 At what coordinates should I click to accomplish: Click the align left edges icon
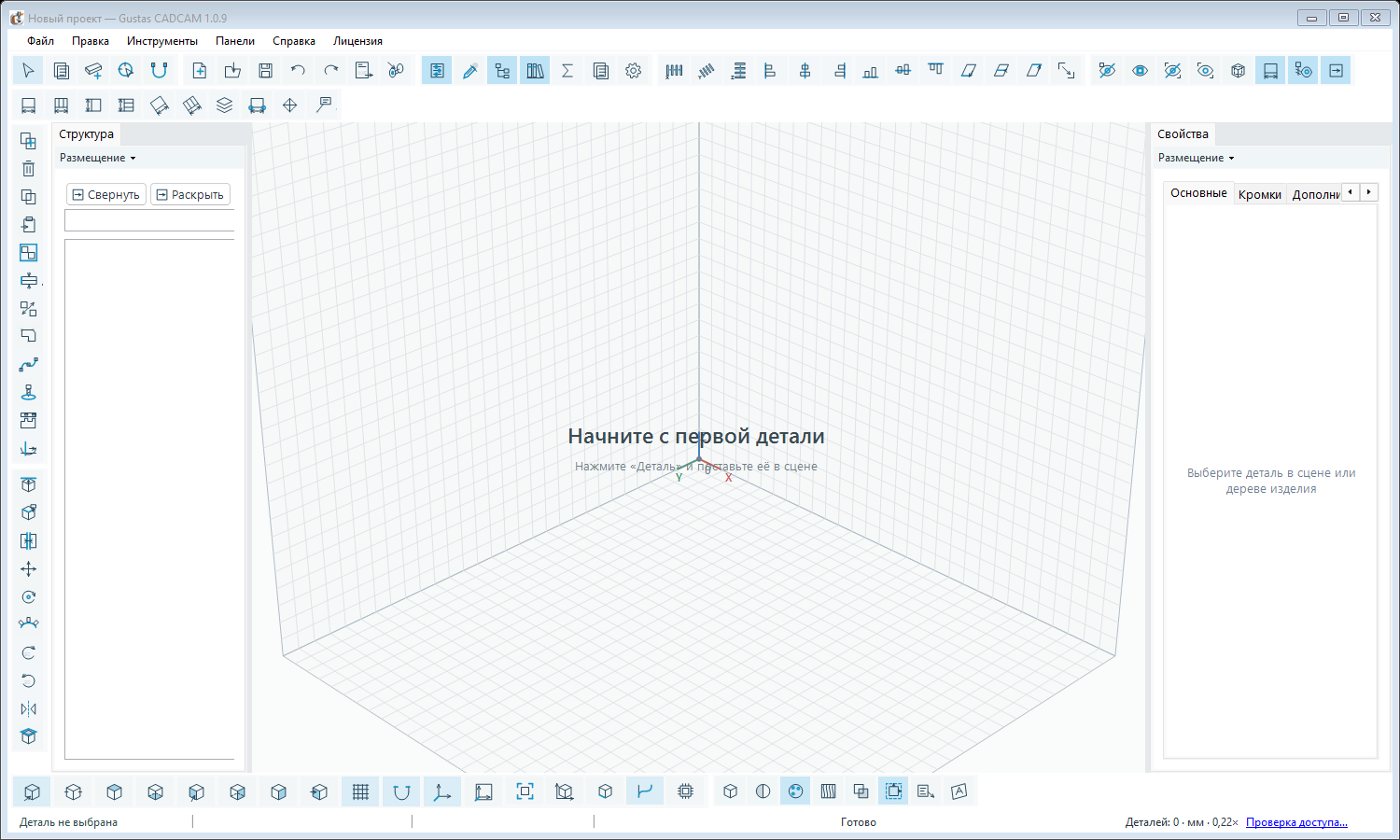(x=771, y=70)
